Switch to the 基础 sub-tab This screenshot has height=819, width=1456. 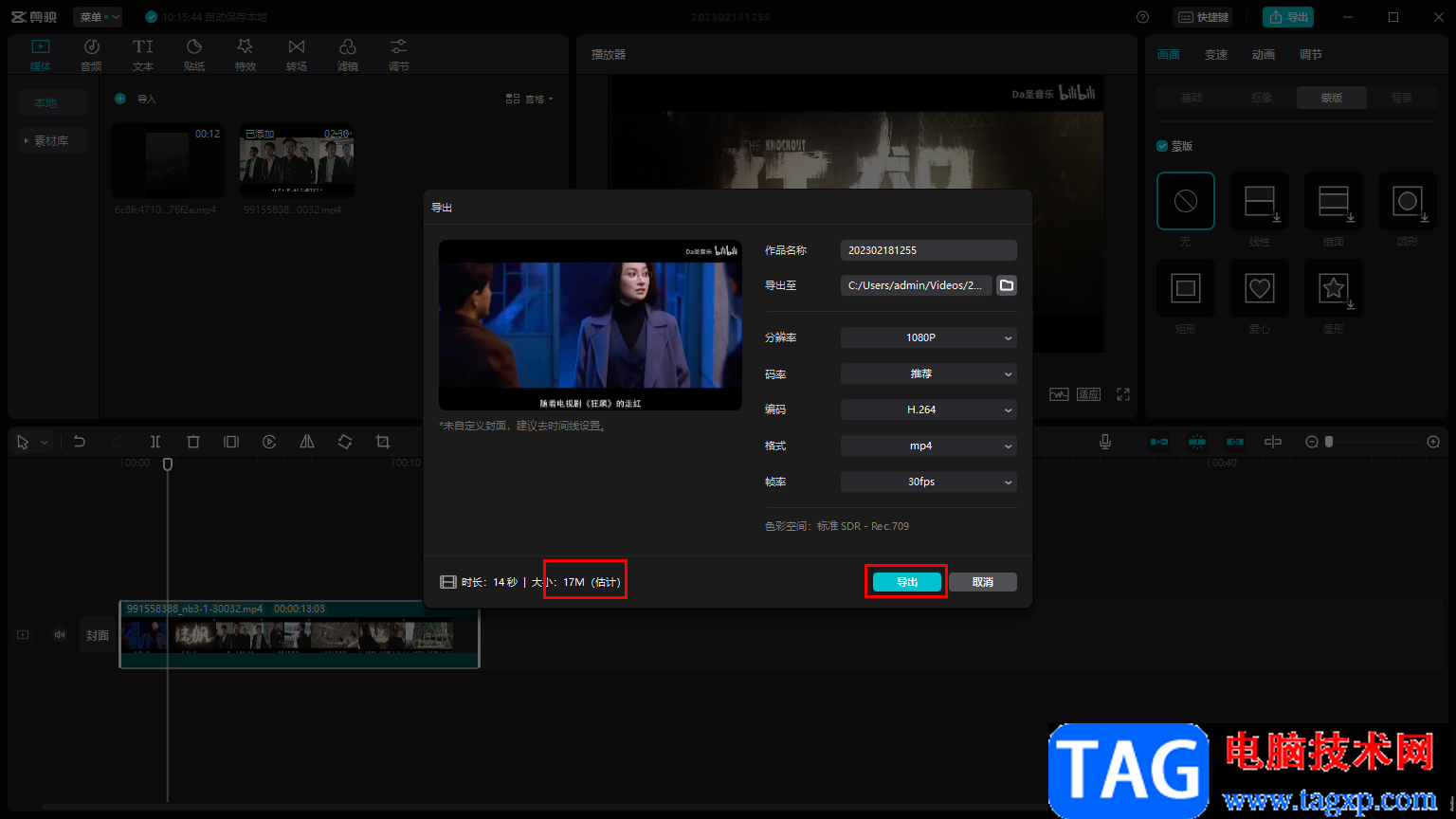coord(1192,98)
